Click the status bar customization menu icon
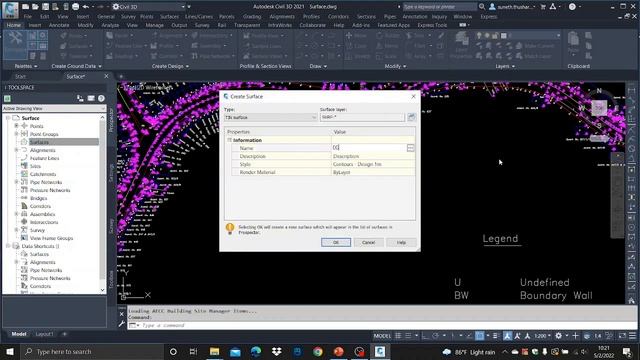 click(x=632, y=336)
